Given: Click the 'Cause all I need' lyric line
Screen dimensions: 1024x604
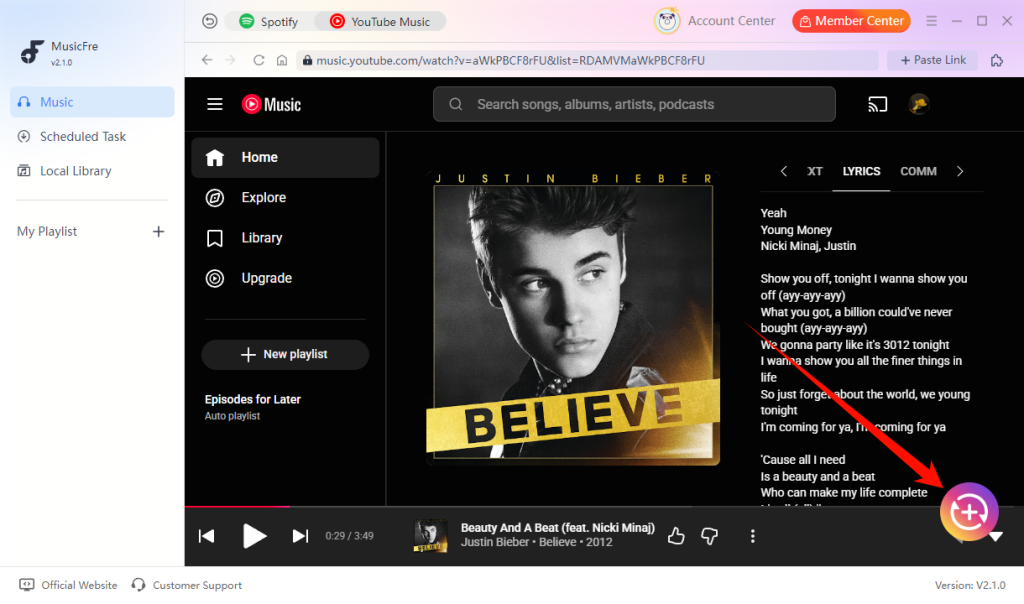Looking at the screenshot, I should click(803, 460).
